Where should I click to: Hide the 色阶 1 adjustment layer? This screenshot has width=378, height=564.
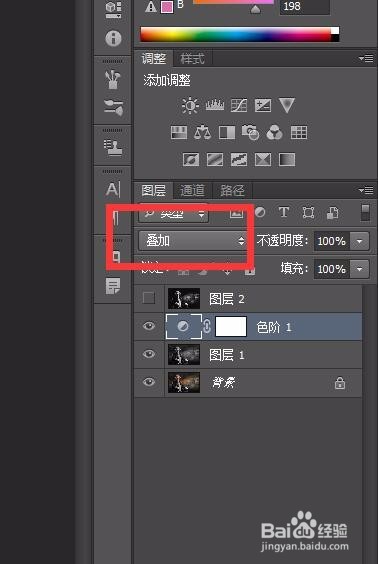[x=149, y=326]
